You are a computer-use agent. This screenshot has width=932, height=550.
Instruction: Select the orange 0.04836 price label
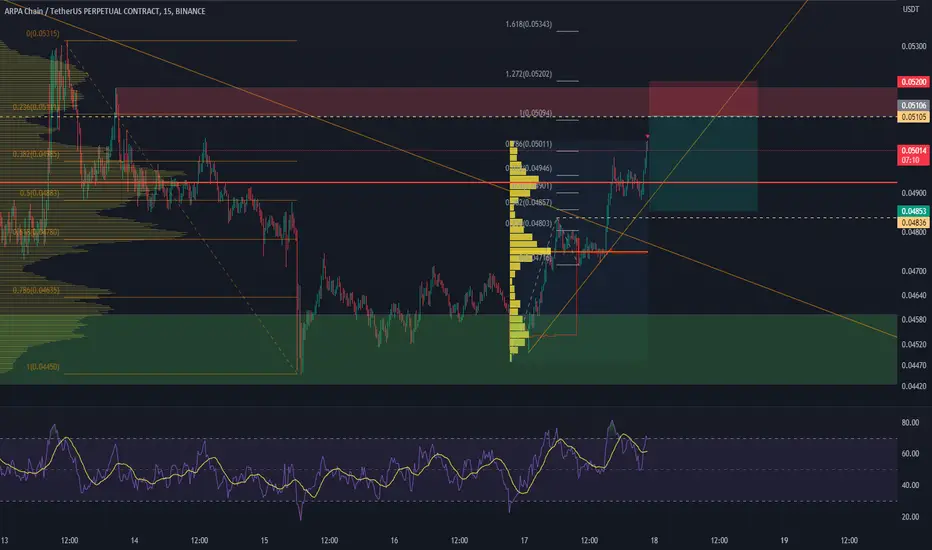click(913, 222)
